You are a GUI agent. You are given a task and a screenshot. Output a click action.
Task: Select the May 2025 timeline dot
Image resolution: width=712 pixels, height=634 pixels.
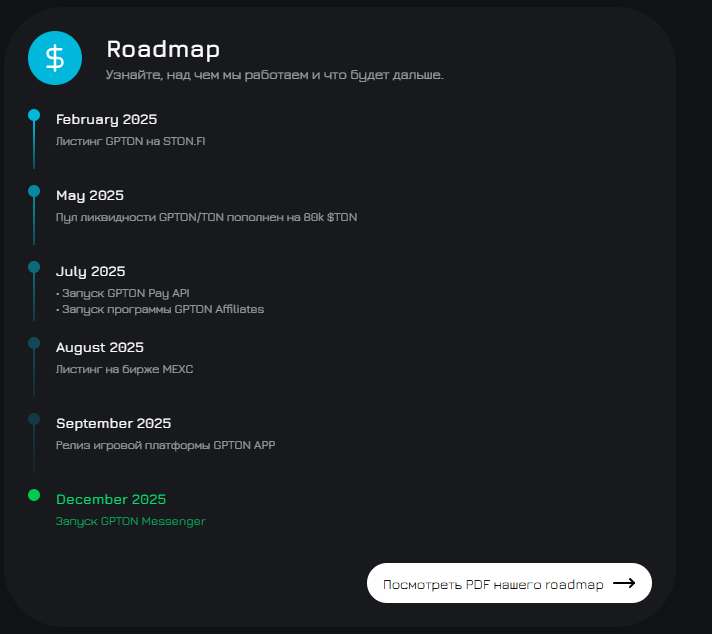coord(34,191)
